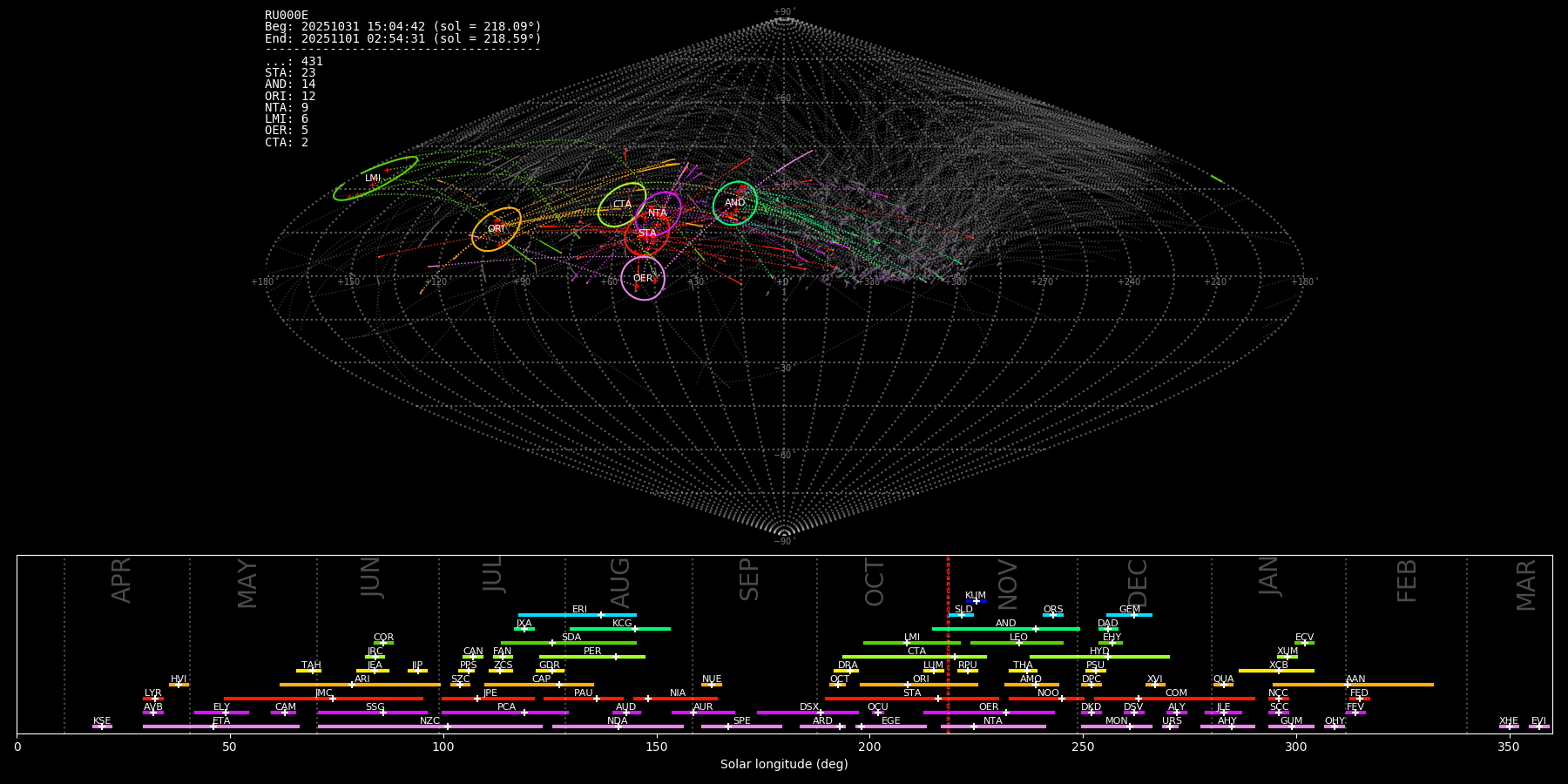Image resolution: width=1568 pixels, height=784 pixels.
Task: Click the 'Solar longitude (deg)' axis label
Action: click(784, 764)
